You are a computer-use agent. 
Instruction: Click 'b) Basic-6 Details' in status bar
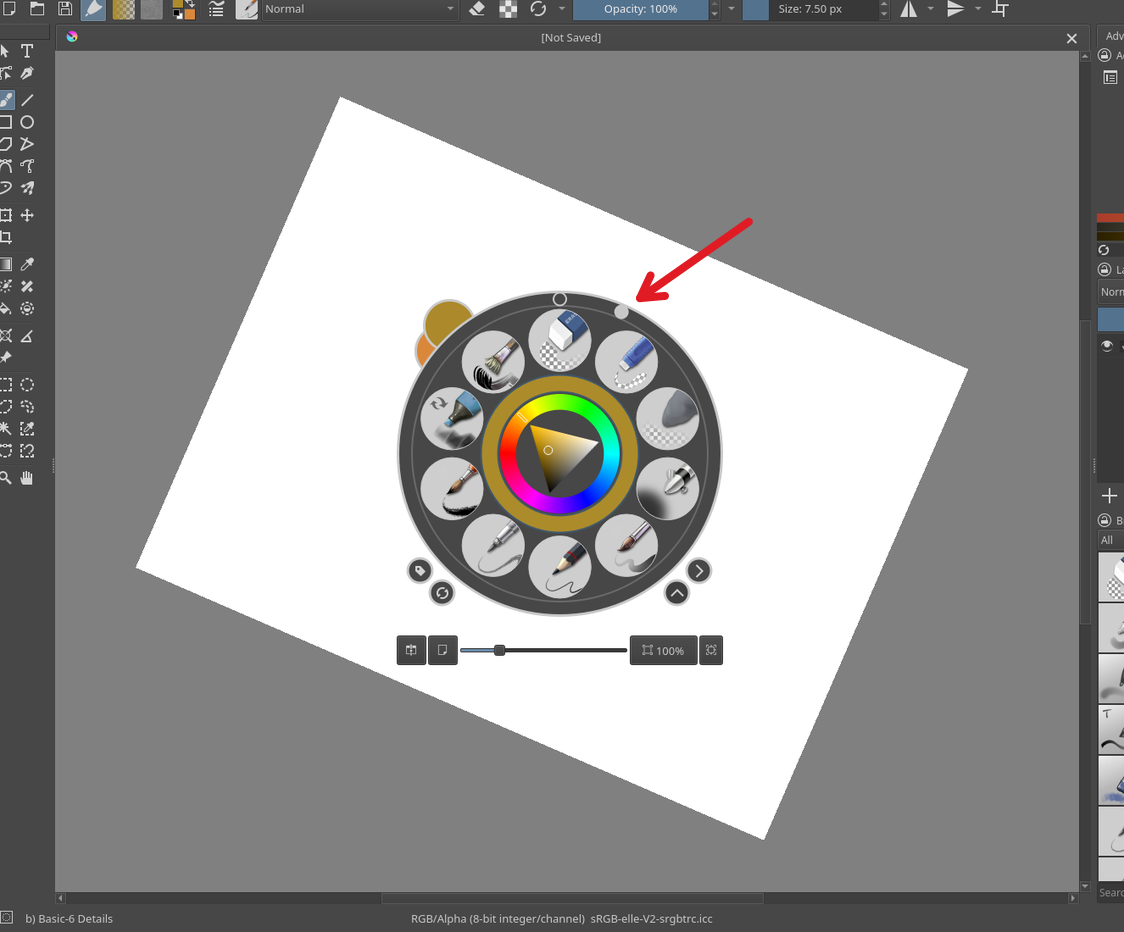tap(69, 919)
